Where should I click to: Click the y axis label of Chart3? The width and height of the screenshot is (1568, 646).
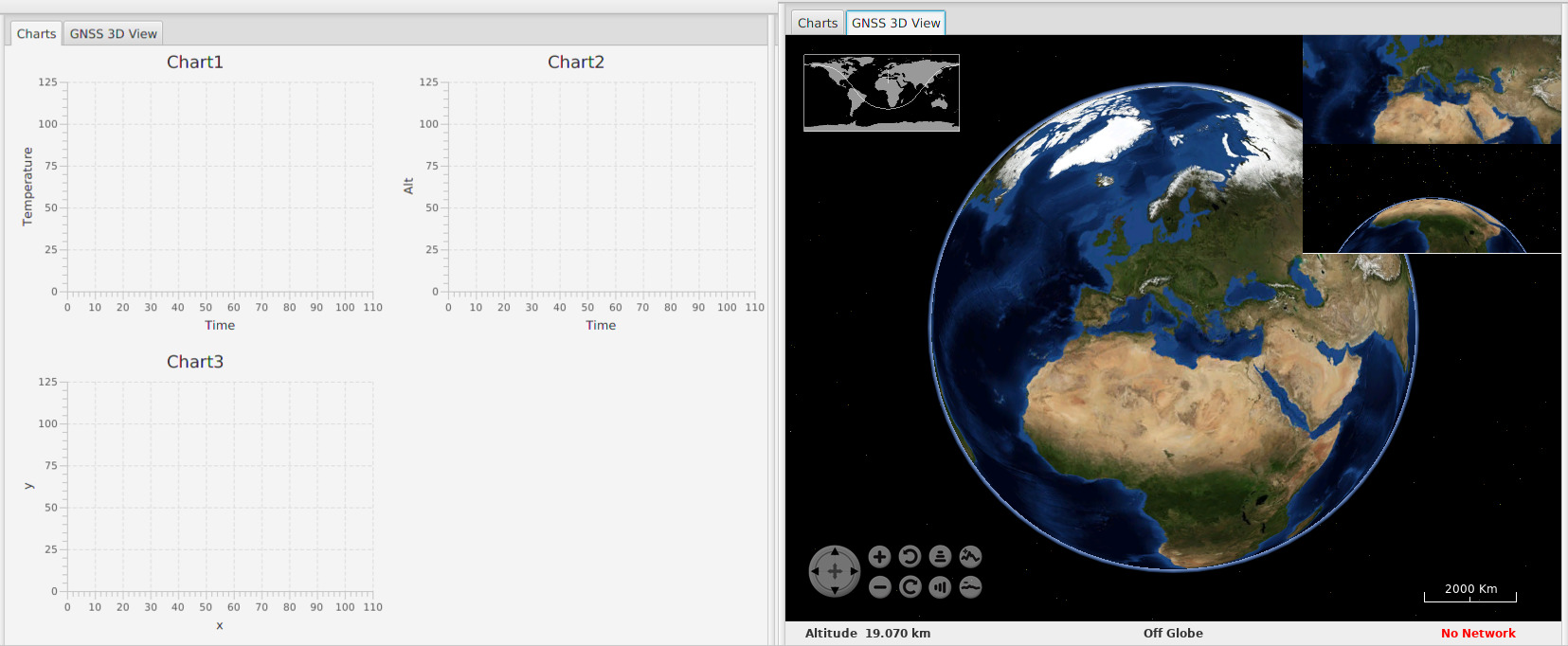(x=28, y=486)
